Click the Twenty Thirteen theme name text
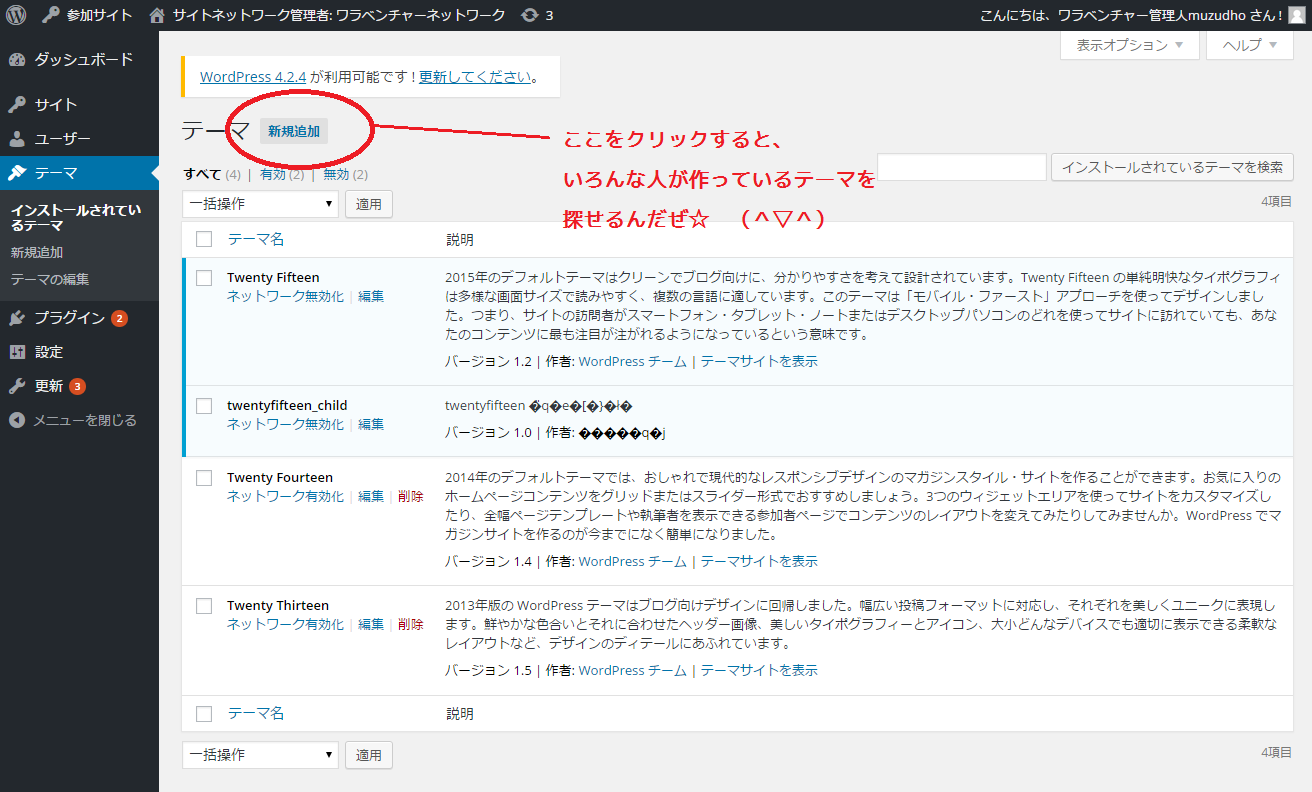 (x=278, y=605)
